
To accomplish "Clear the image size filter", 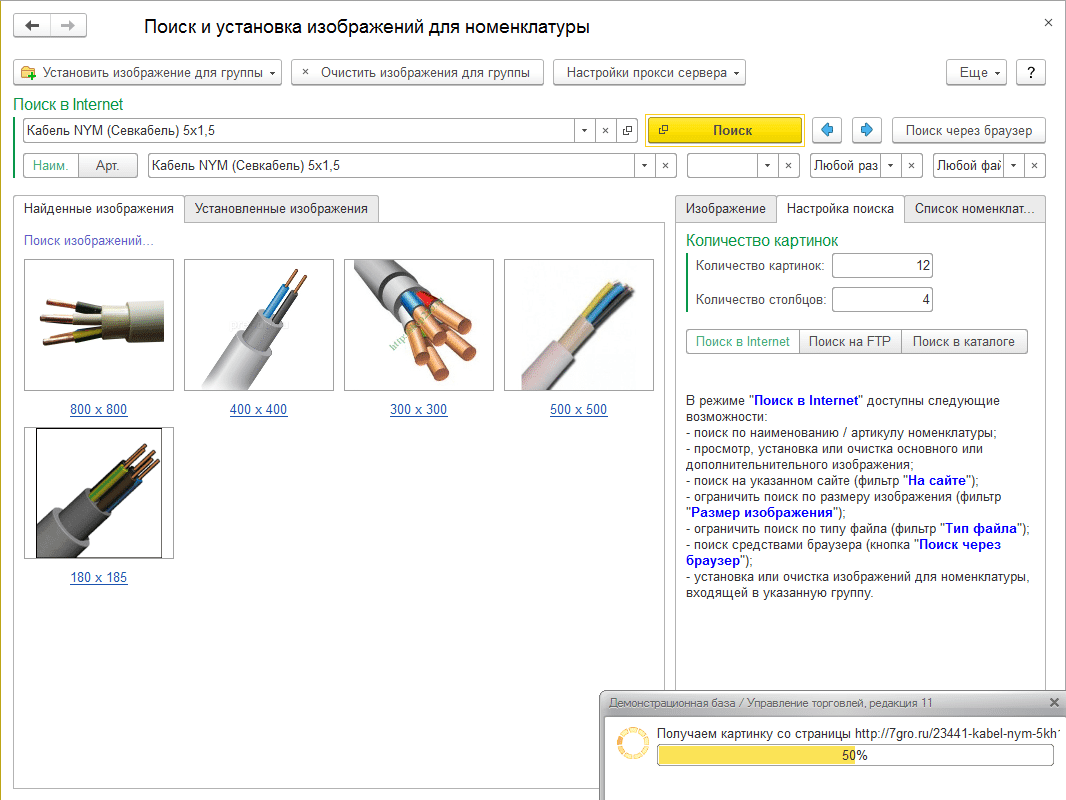I will point(911,165).
